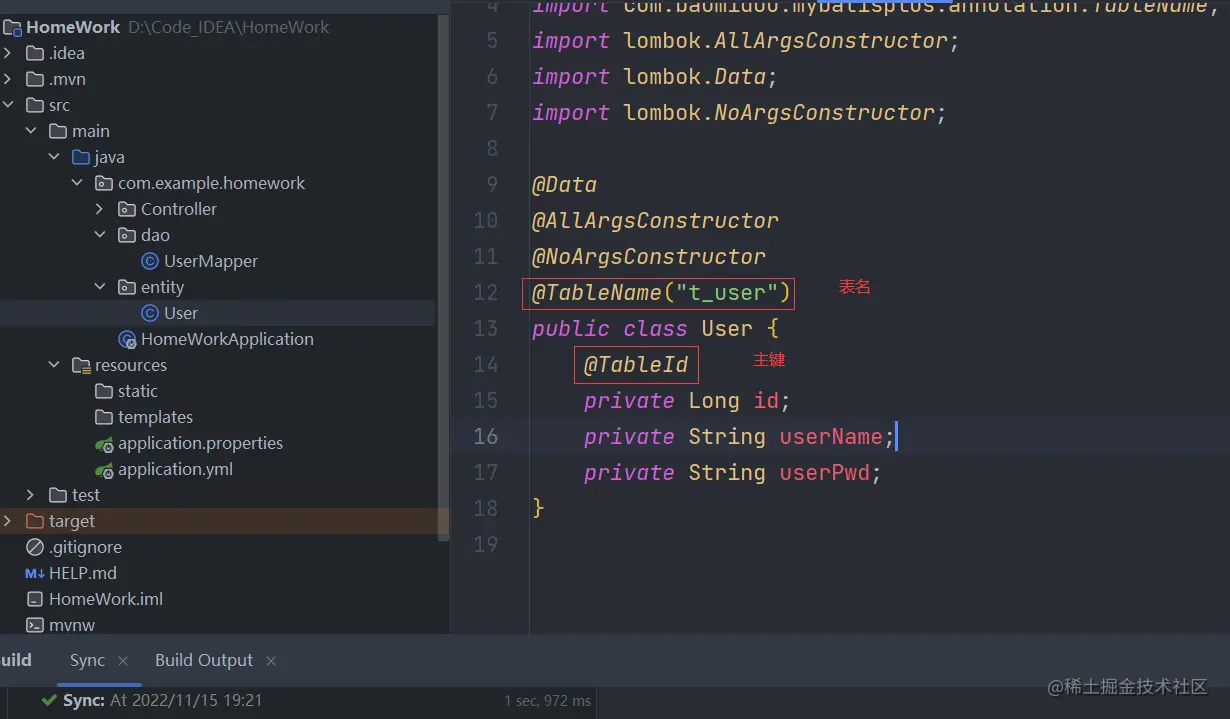Click the mvnw script file icon
The image size is (1230, 719).
coord(35,625)
